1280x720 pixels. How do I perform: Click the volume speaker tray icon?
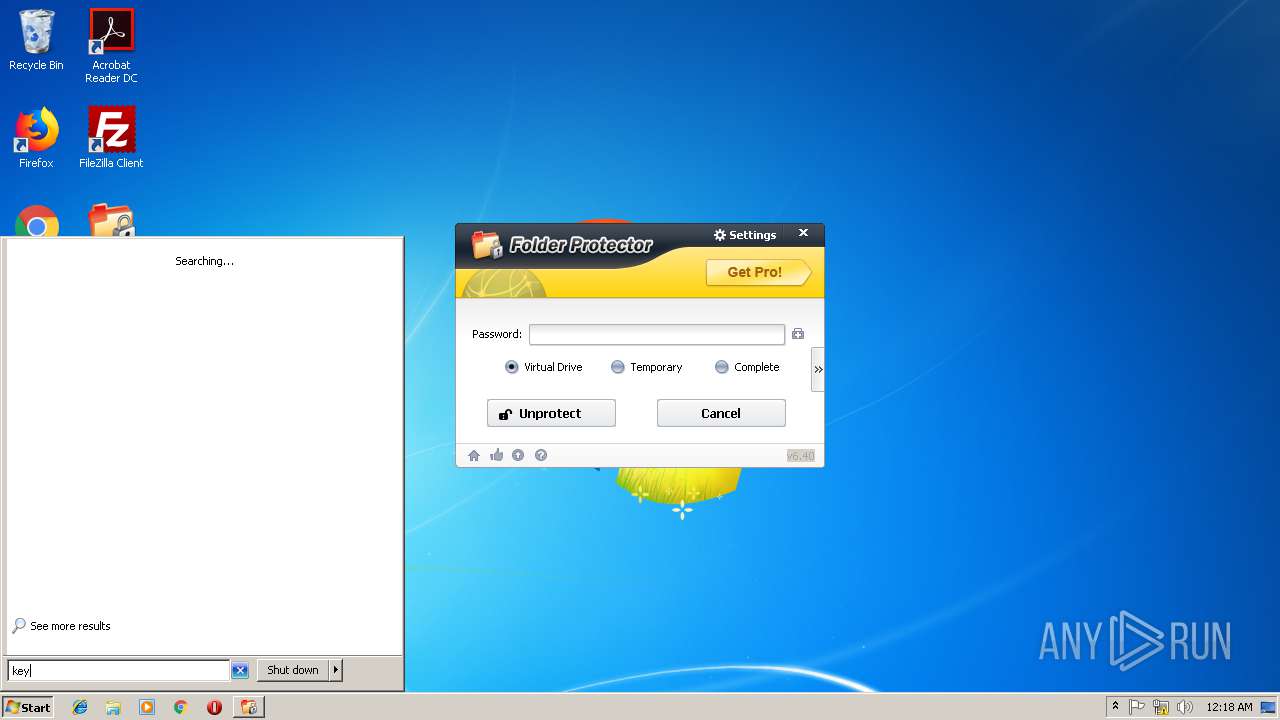(x=1185, y=707)
